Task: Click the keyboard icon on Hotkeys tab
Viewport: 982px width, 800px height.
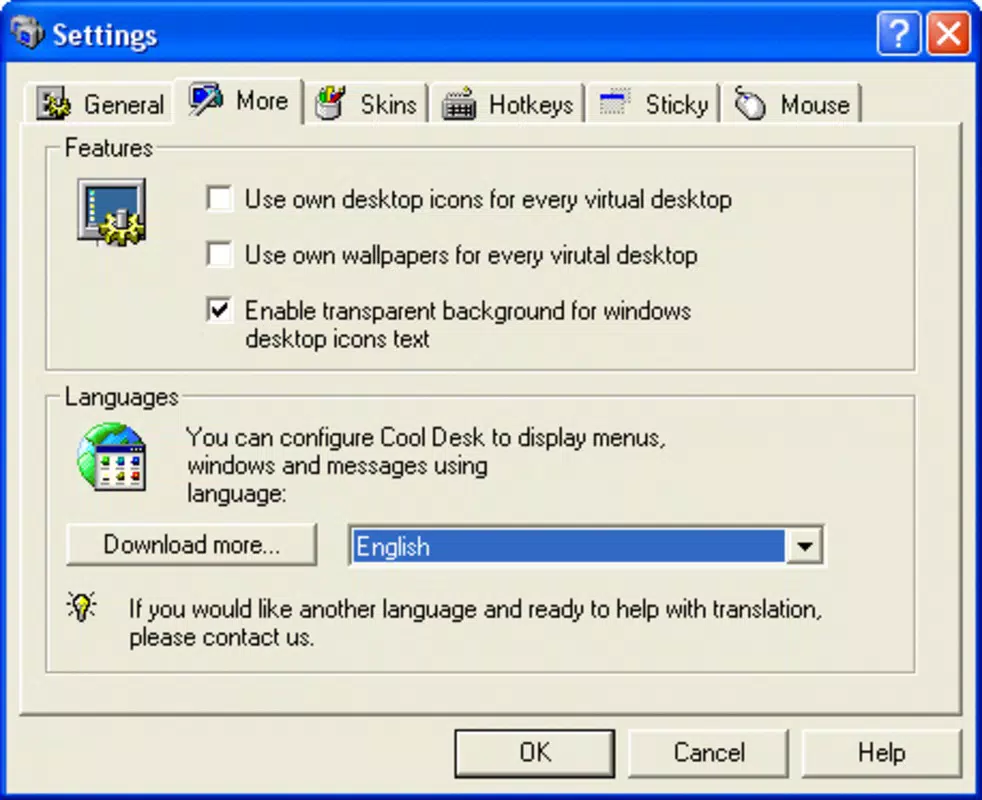Action: (x=459, y=103)
